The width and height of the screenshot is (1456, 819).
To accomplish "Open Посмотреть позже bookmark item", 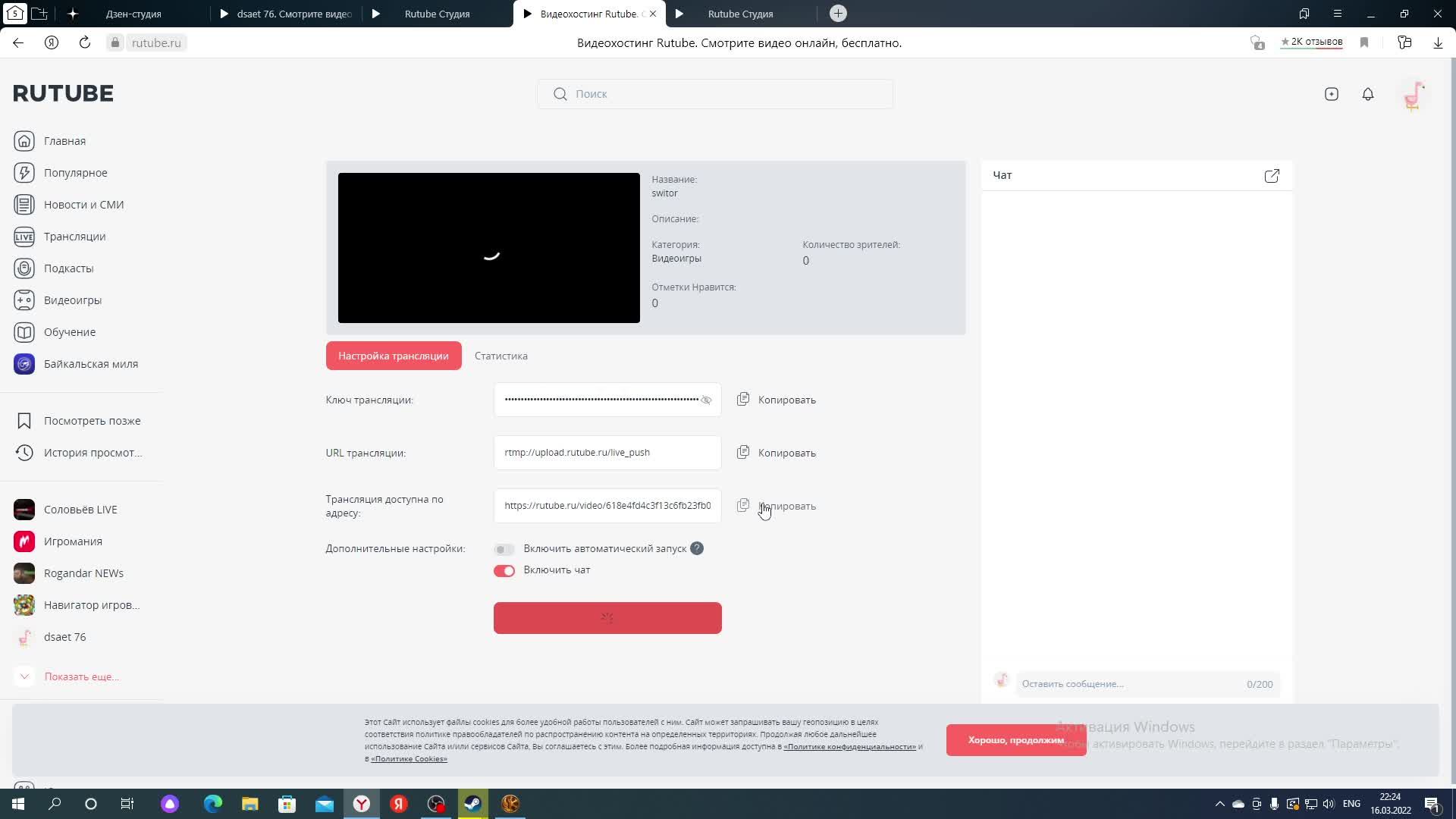I will tap(92, 421).
